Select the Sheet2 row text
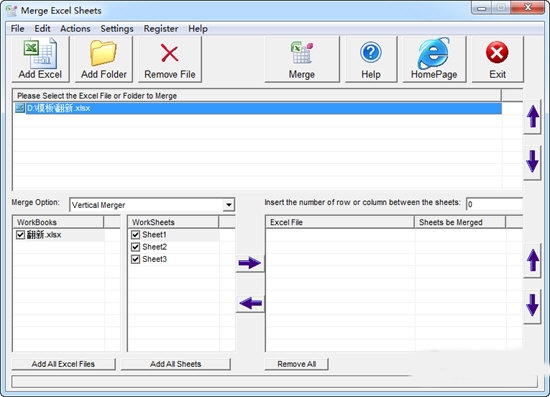 (x=154, y=247)
